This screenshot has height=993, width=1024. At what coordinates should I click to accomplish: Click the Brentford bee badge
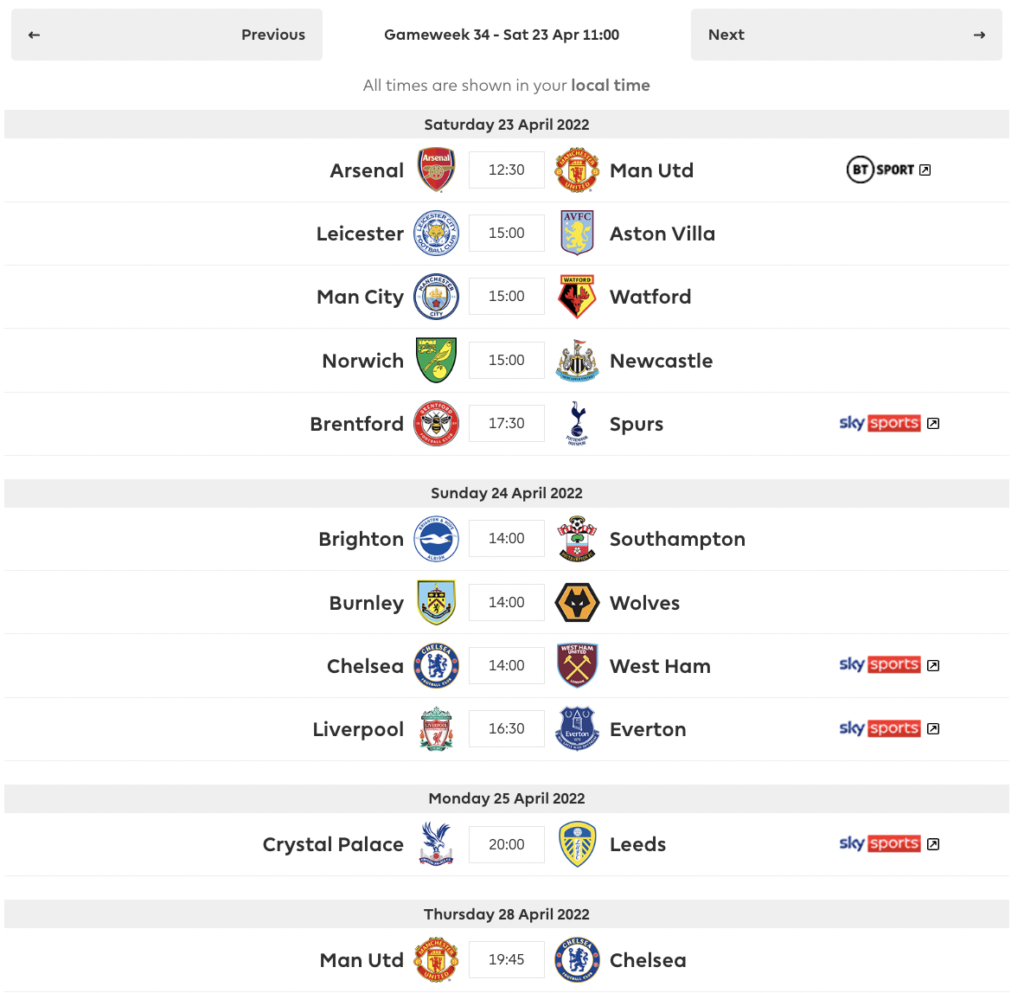[x=436, y=423]
